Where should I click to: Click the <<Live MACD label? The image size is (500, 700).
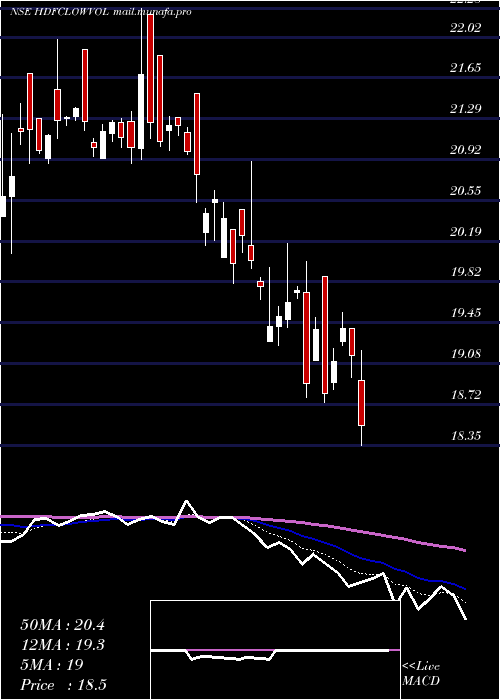(x=421, y=673)
